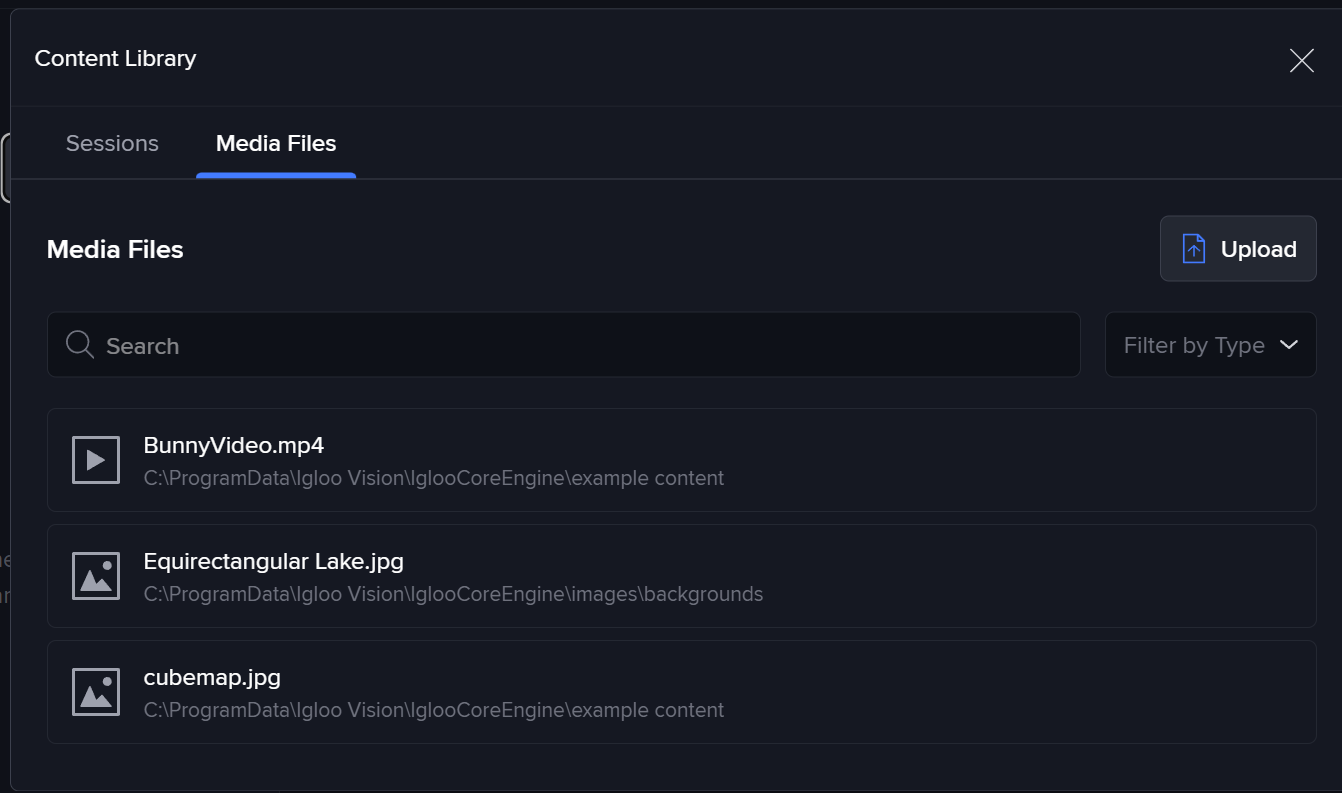Pick the cubemap.jpg file name
The width and height of the screenshot is (1342, 793).
click(x=212, y=677)
